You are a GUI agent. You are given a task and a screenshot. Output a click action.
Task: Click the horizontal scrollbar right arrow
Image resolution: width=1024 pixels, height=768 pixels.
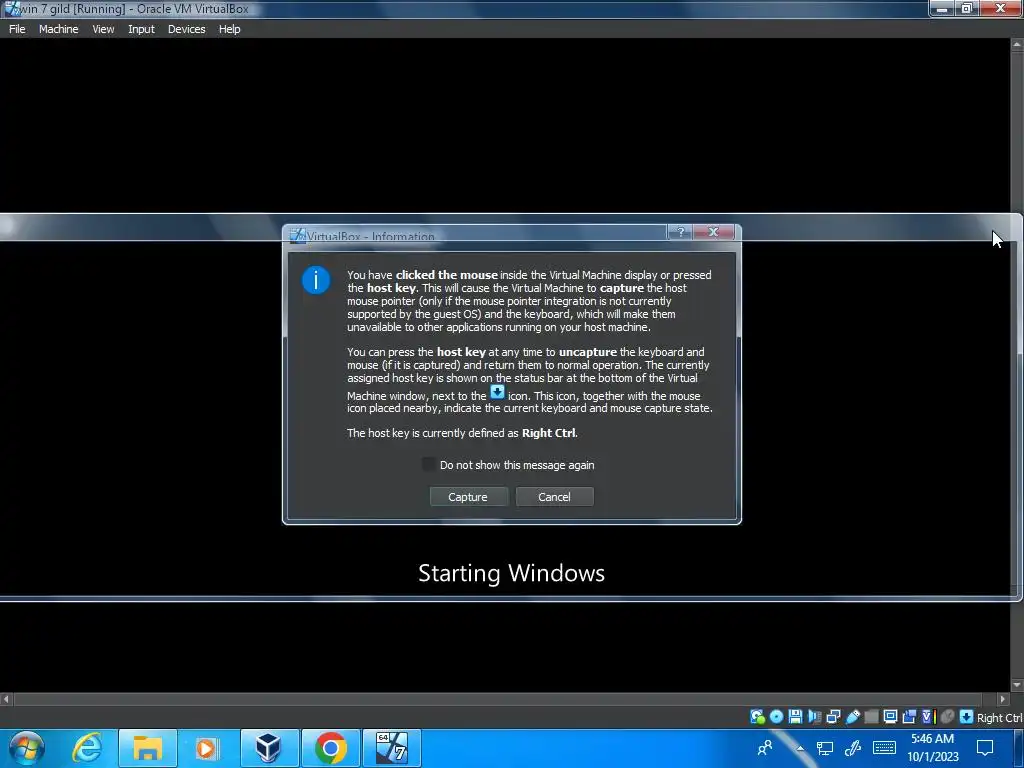[x=1003, y=699]
